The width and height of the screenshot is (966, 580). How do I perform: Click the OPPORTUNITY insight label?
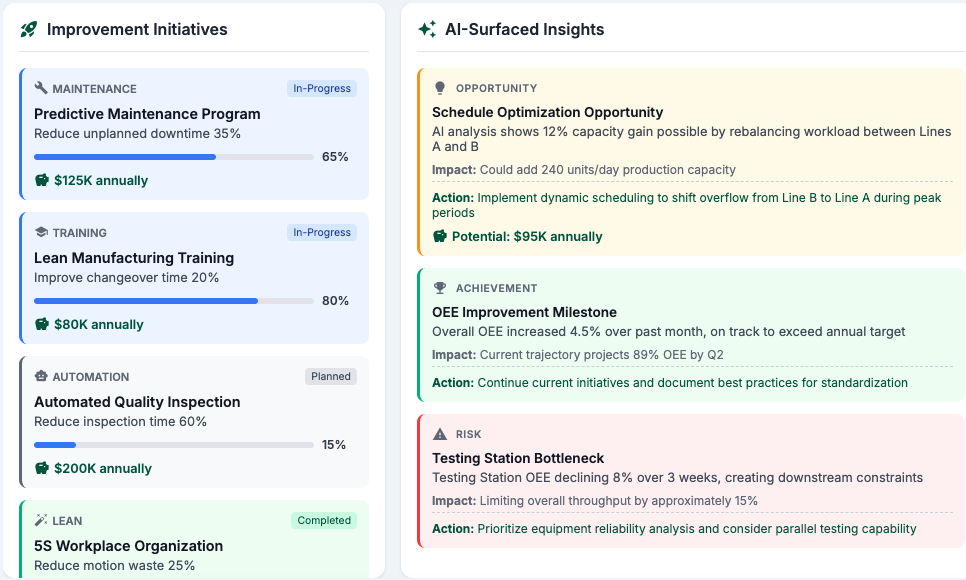pyautogui.click(x=497, y=88)
